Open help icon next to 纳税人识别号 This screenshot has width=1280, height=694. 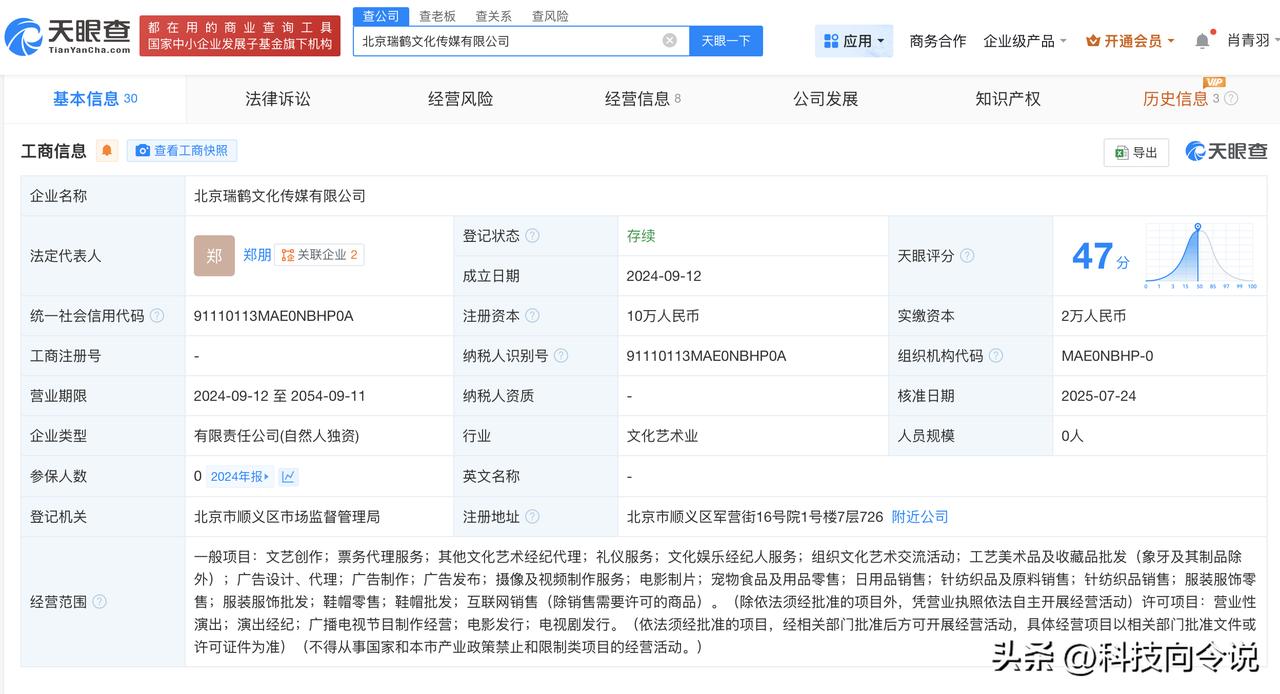click(x=561, y=356)
